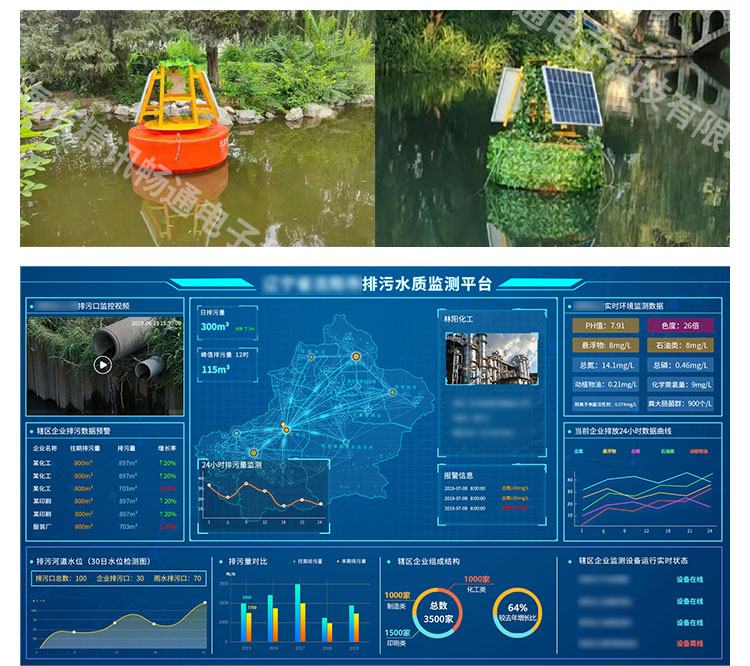Viewport: 750px width, 666px height.
Task: Toggle the 本期排污量 bar legend
Action: click(352, 561)
